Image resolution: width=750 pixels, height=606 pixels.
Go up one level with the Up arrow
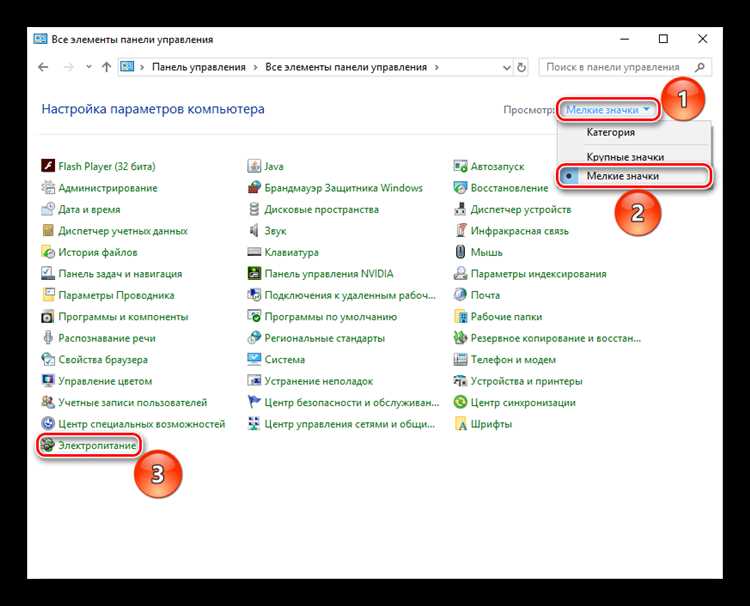click(x=106, y=67)
